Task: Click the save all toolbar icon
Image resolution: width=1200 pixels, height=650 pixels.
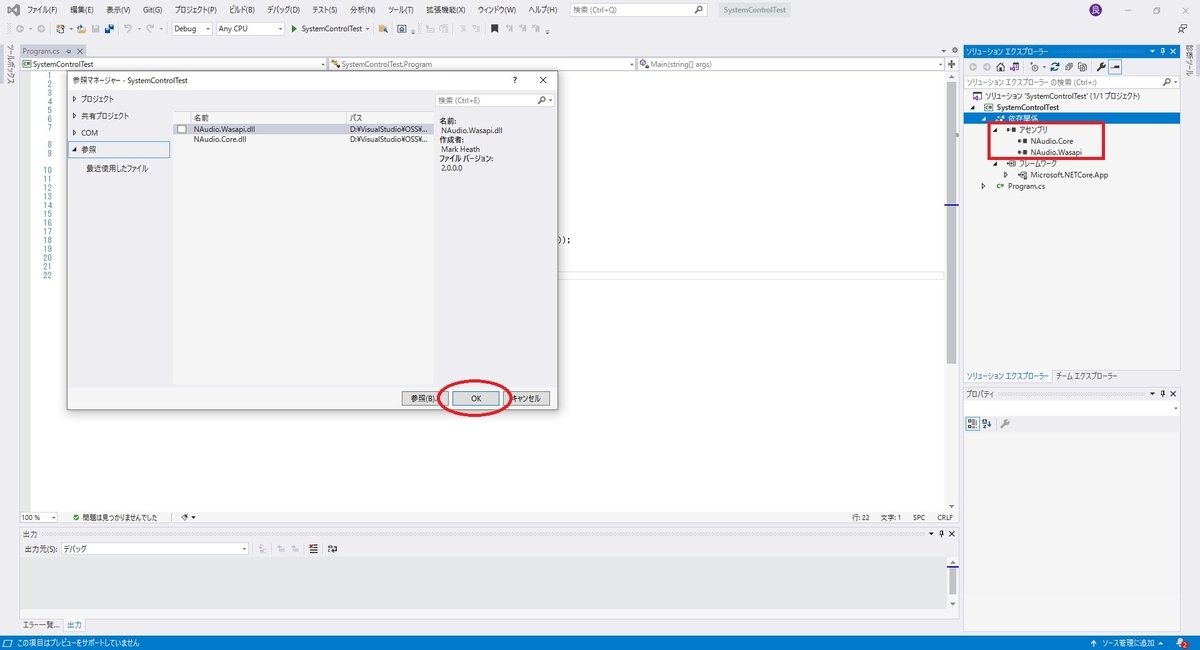Action: (107, 28)
